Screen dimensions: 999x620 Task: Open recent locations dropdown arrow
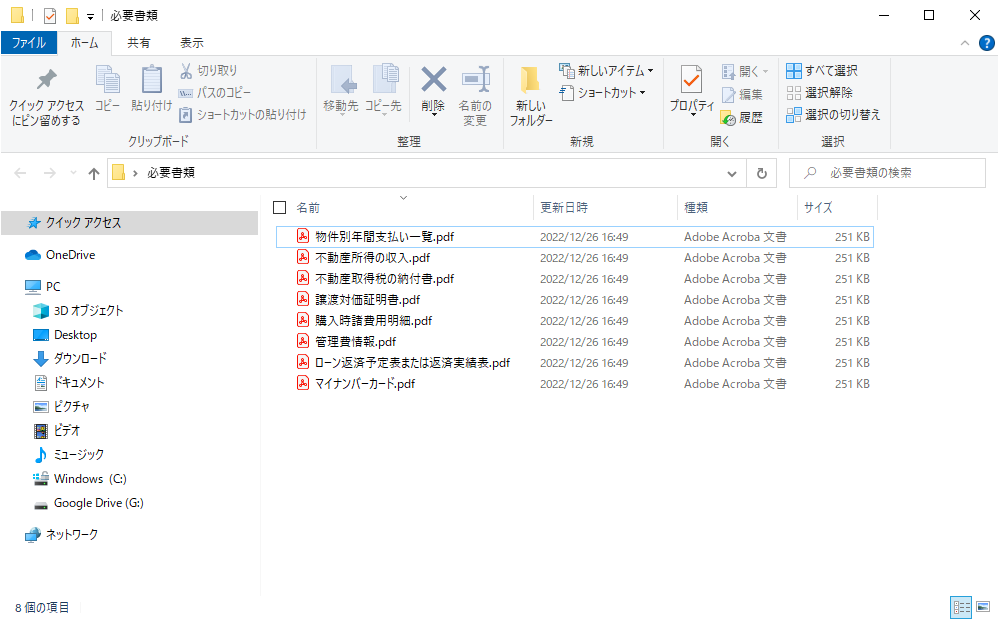pyautogui.click(x=73, y=173)
